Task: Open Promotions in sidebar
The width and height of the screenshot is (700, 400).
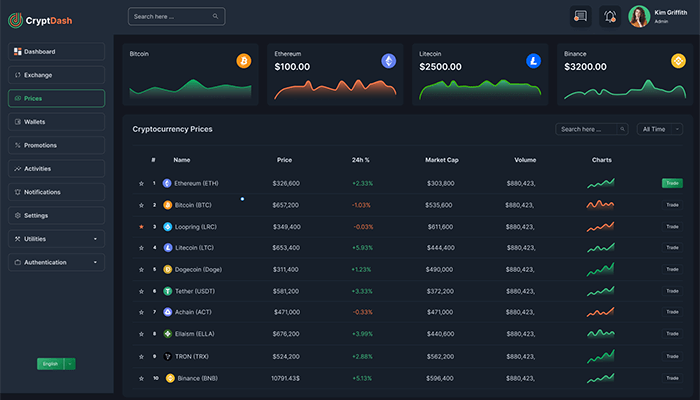Action: [x=56, y=145]
